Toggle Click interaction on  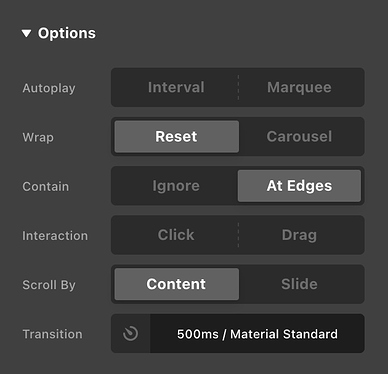click(x=176, y=235)
